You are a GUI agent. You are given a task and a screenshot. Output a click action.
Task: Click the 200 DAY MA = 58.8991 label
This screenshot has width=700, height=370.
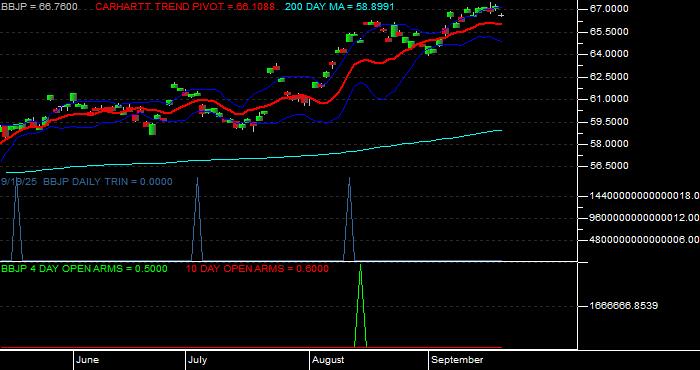click(x=339, y=7)
